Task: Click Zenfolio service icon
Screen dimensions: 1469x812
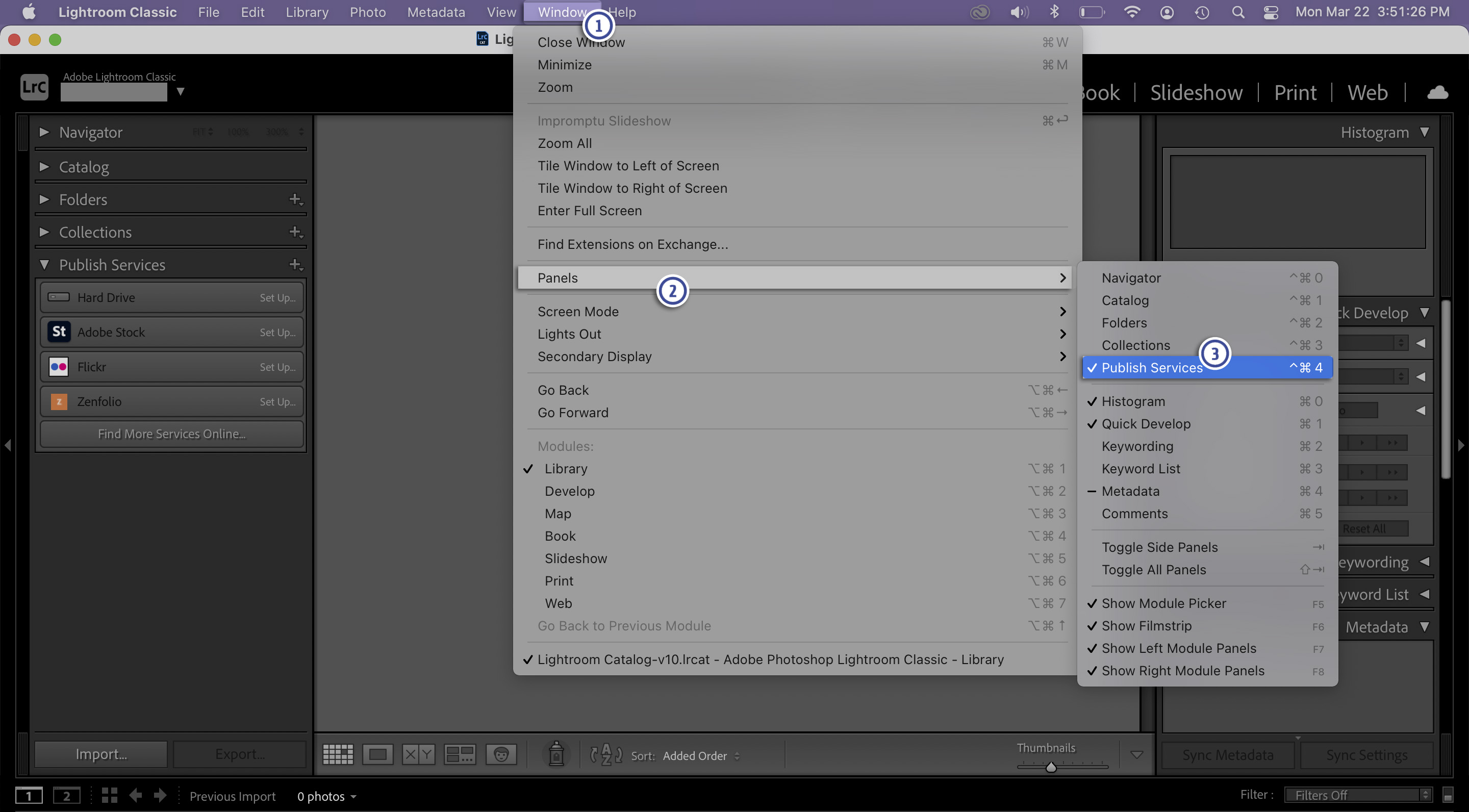Action: point(59,401)
